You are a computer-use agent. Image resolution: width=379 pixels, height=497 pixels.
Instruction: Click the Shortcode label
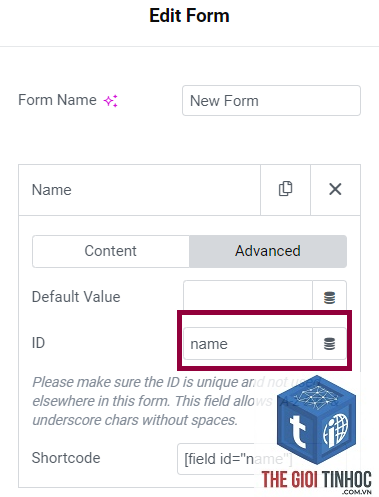click(x=66, y=458)
